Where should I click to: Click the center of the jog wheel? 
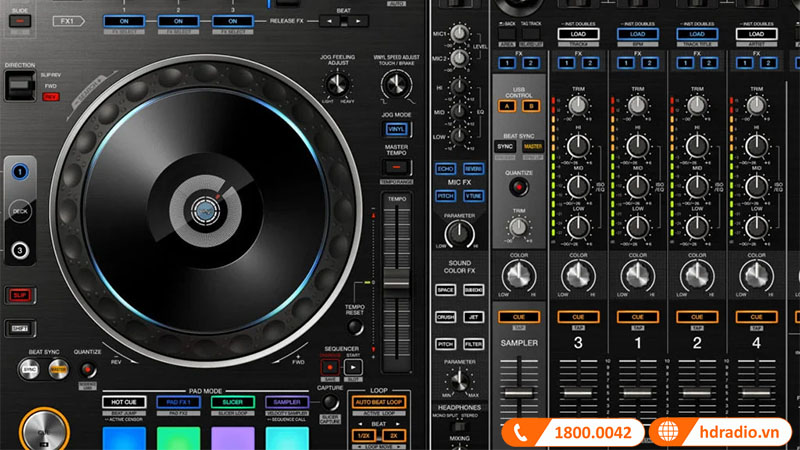204,210
